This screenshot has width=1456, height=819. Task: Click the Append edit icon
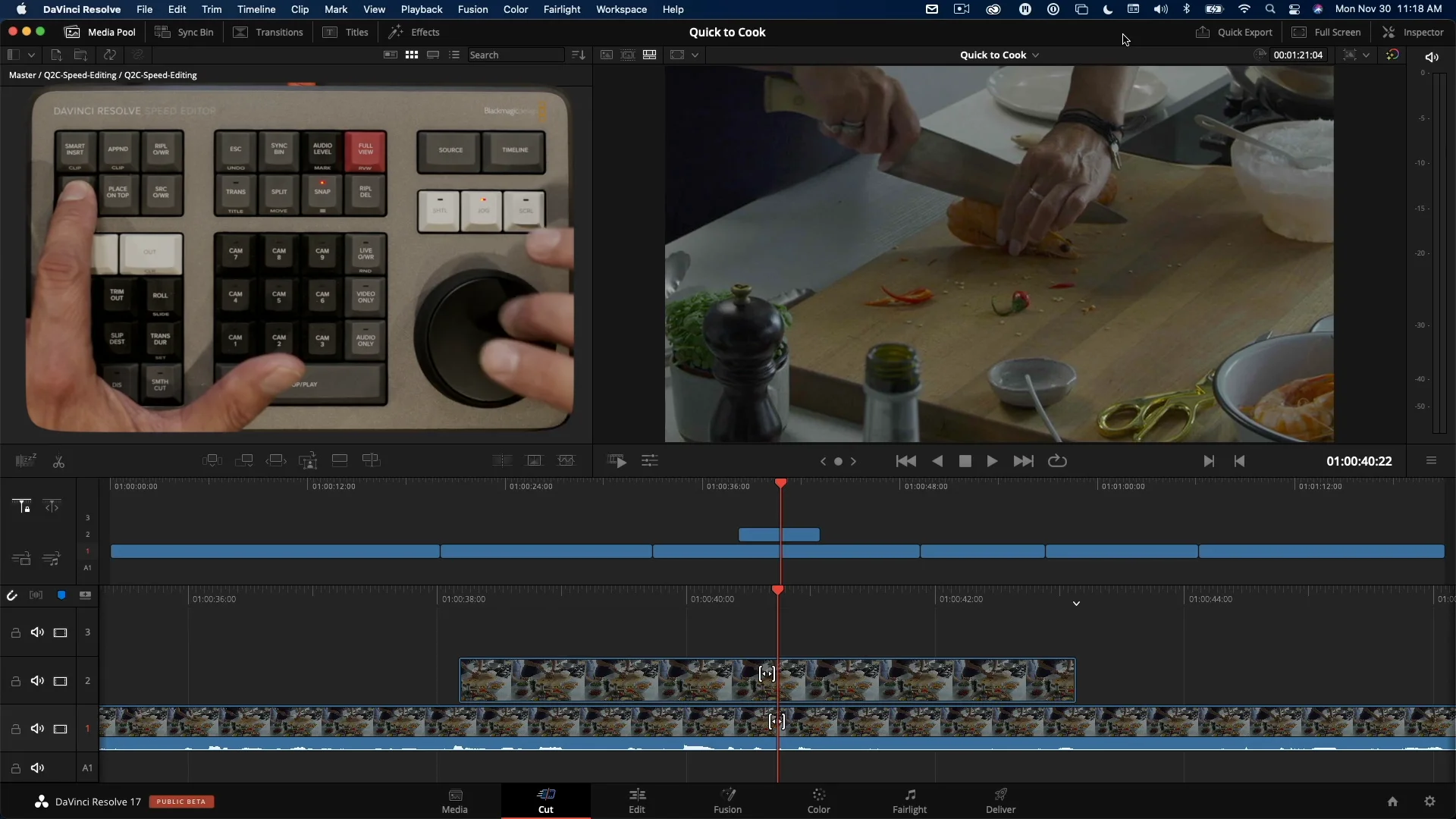(x=244, y=460)
